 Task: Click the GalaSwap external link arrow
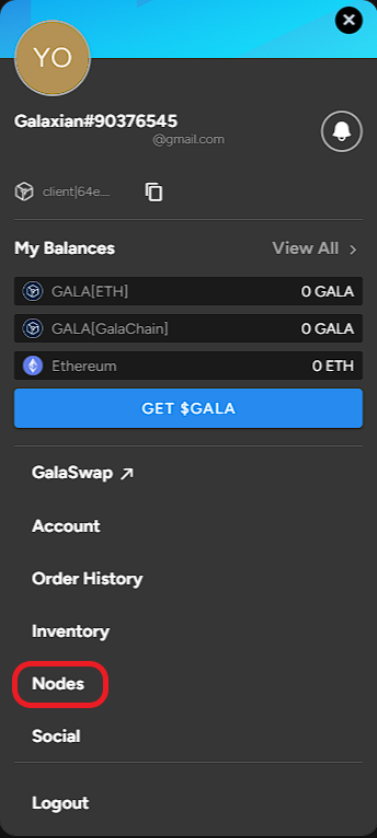[x=127, y=474]
